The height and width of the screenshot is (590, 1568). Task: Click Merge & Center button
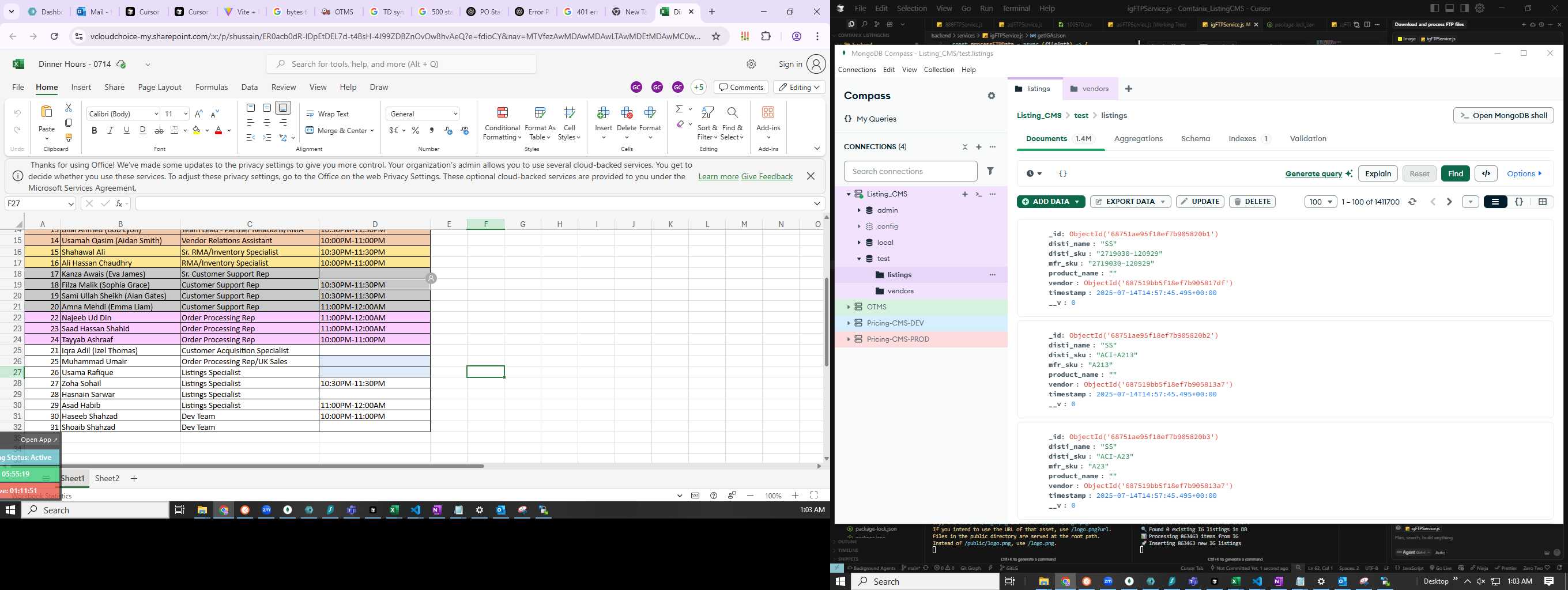point(336,130)
